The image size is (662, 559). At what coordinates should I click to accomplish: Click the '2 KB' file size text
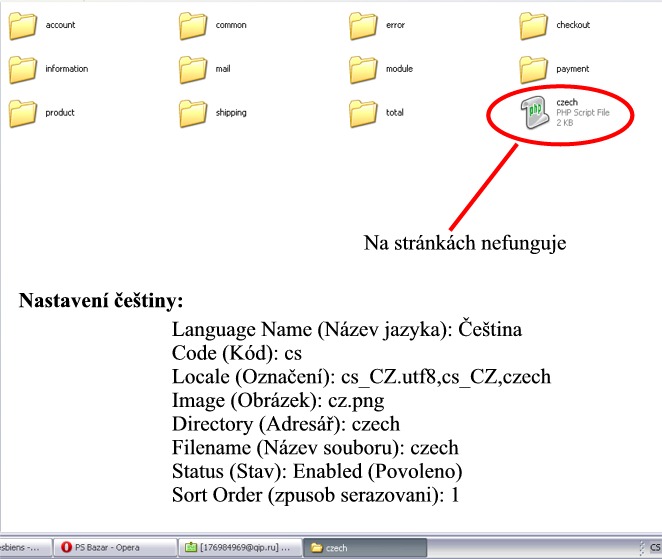564,123
